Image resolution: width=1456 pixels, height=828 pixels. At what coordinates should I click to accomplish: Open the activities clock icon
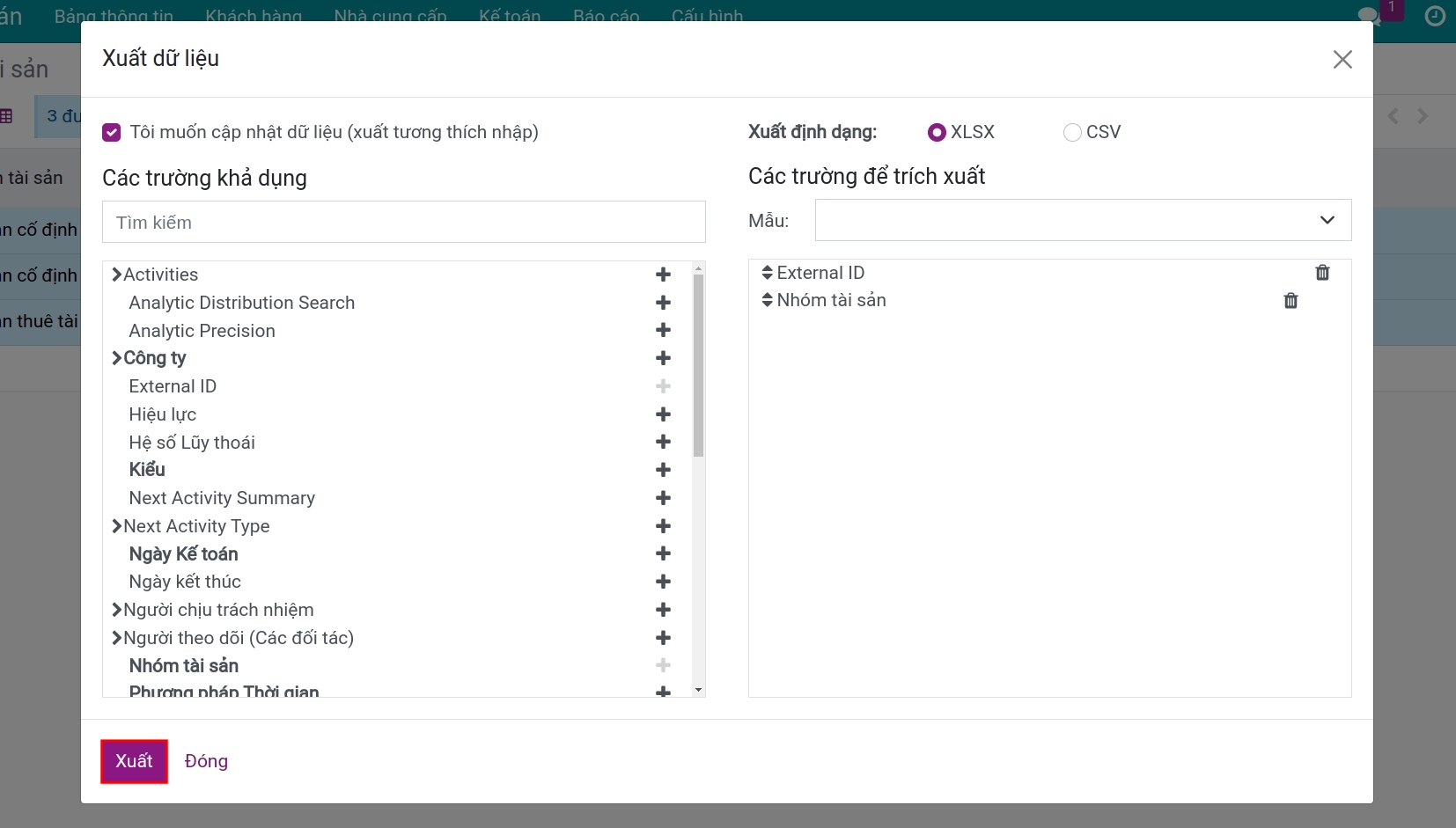[1436, 16]
